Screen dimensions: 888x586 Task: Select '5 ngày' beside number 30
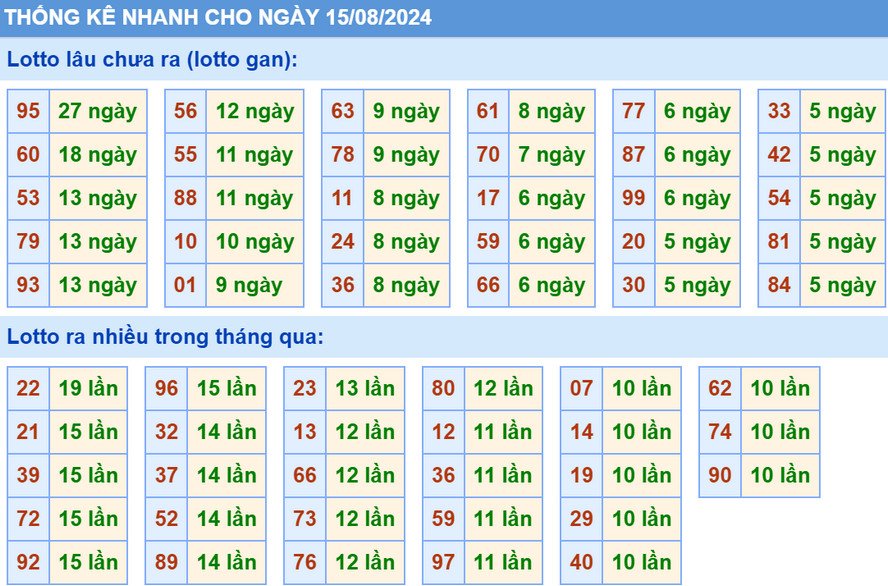697,285
